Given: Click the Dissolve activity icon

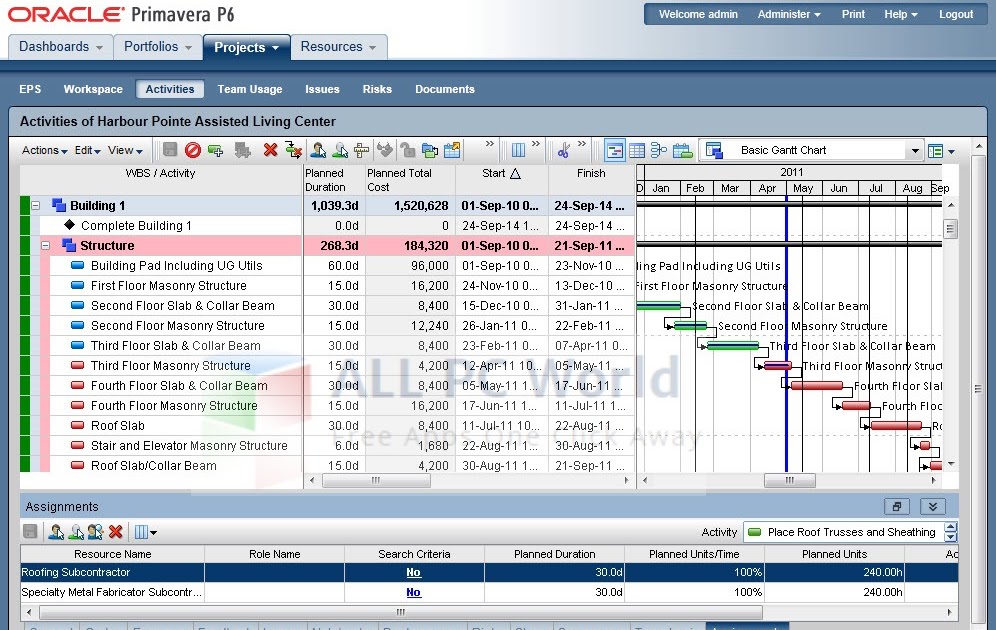Looking at the screenshot, I should 293,150.
